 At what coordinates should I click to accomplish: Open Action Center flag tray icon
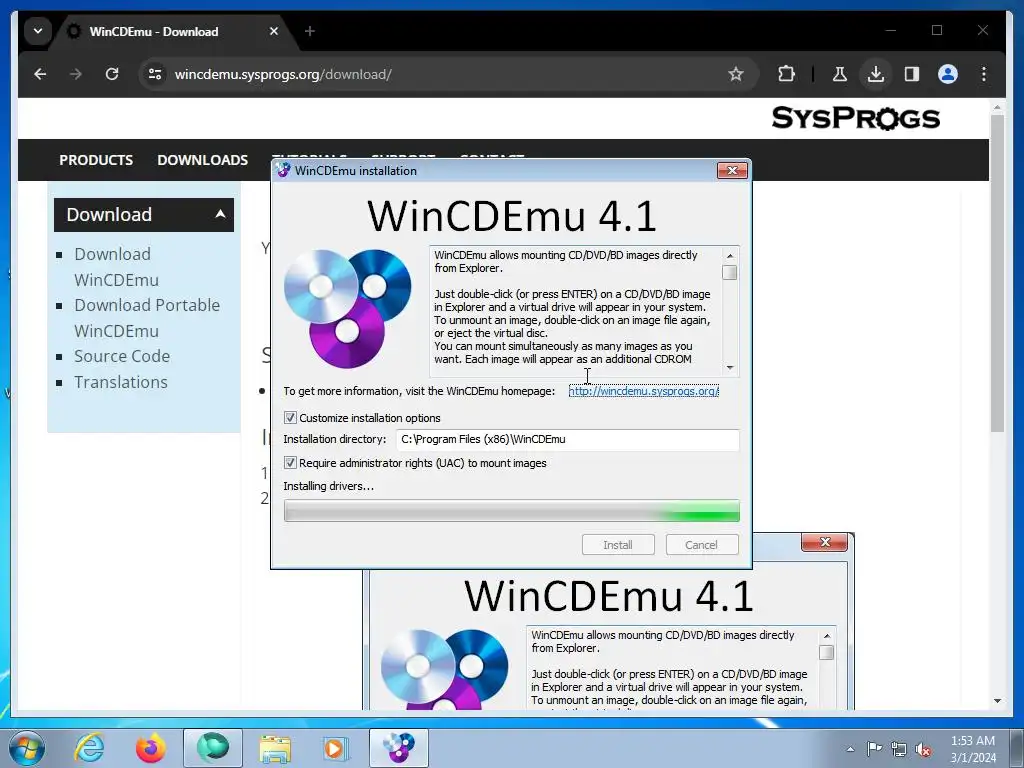pyautogui.click(x=874, y=749)
